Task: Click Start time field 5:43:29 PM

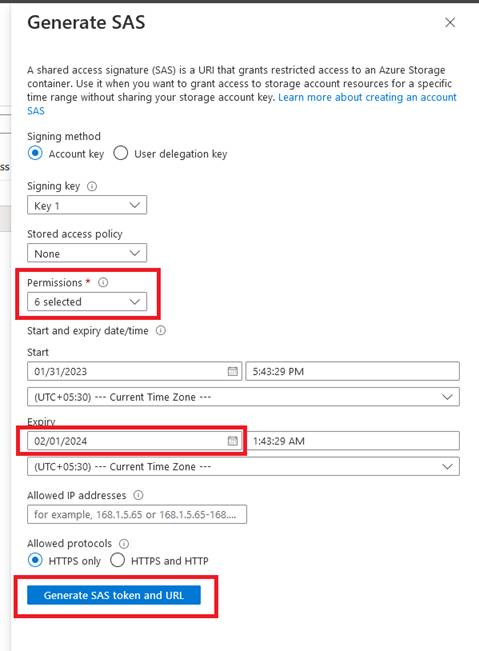Action: (352, 371)
